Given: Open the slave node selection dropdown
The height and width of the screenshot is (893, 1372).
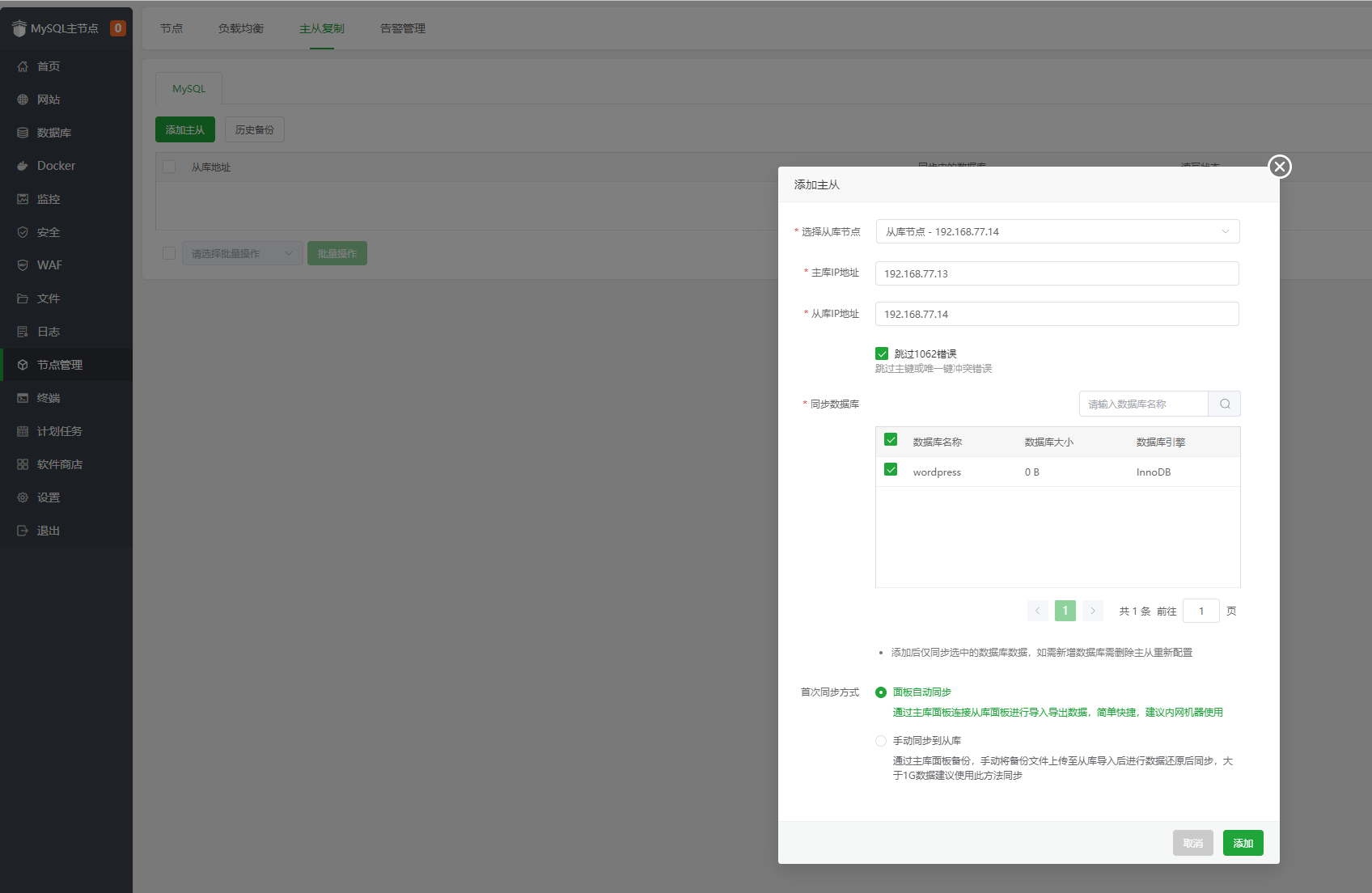Looking at the screenshot, I should (x=1057, y=231).
